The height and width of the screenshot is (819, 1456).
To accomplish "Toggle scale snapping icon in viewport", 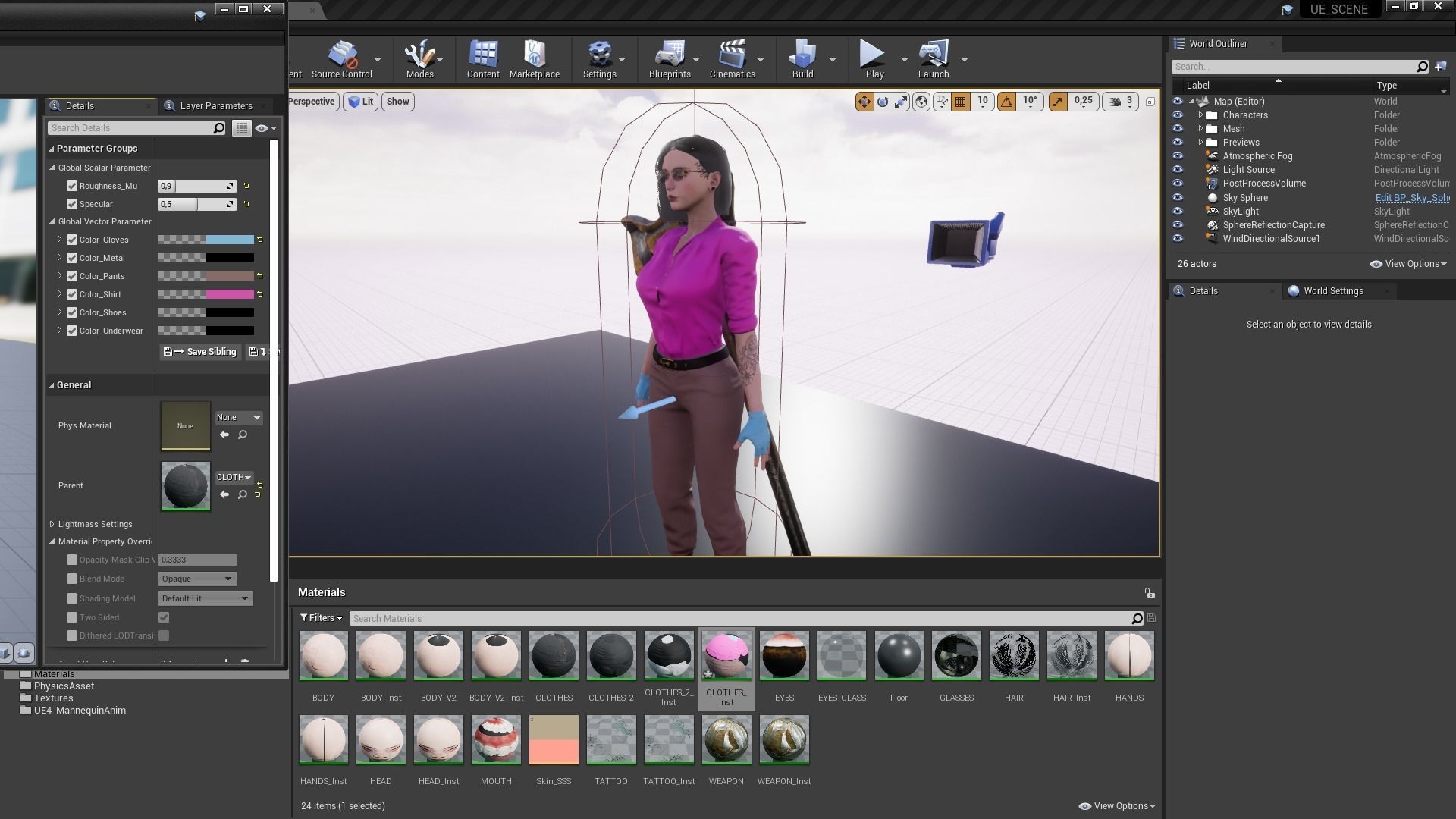I will tap(1058, 102).
